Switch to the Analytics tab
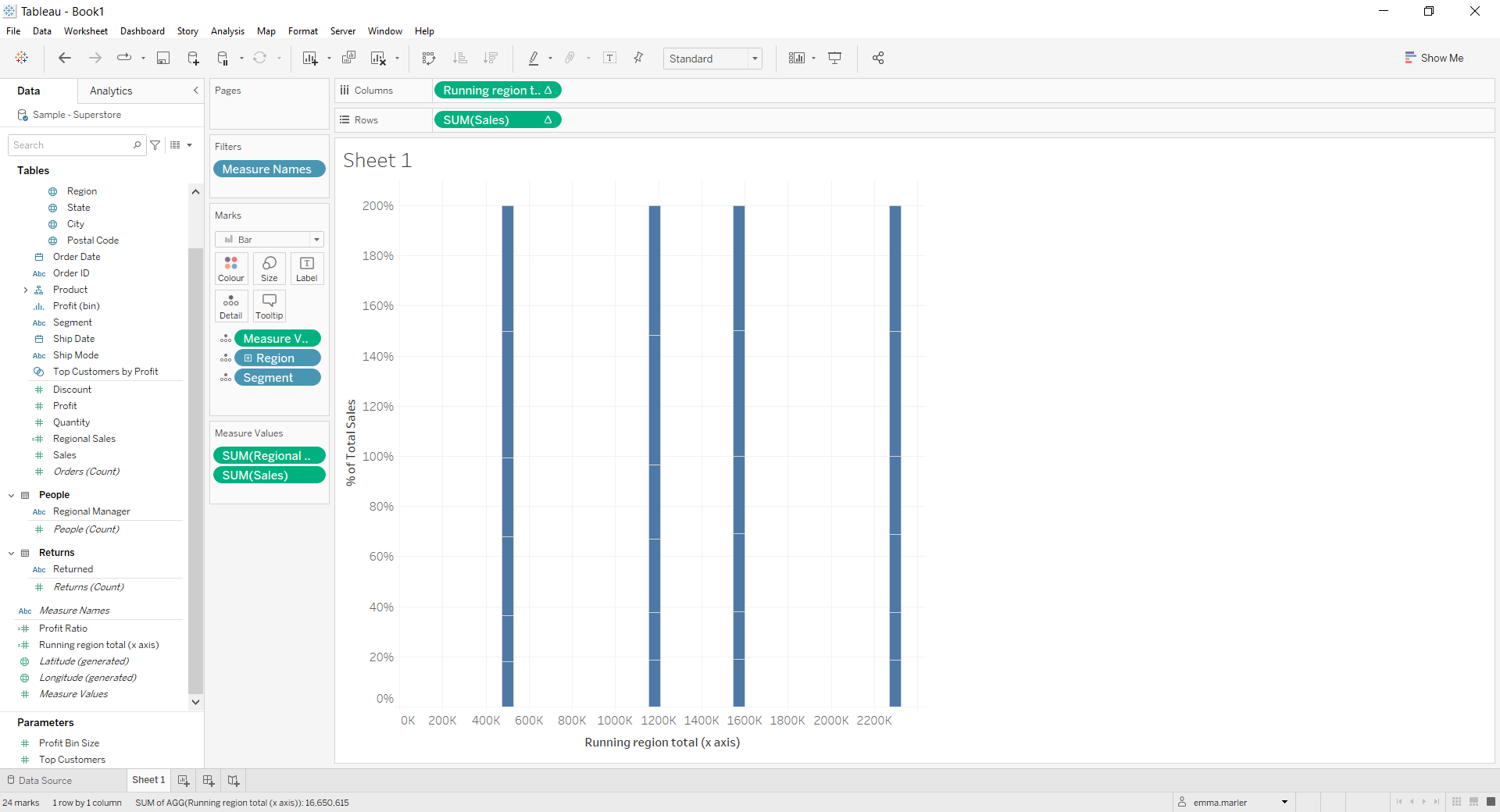The width and height of the screenshot is (1500, 812). click(111, 91)
